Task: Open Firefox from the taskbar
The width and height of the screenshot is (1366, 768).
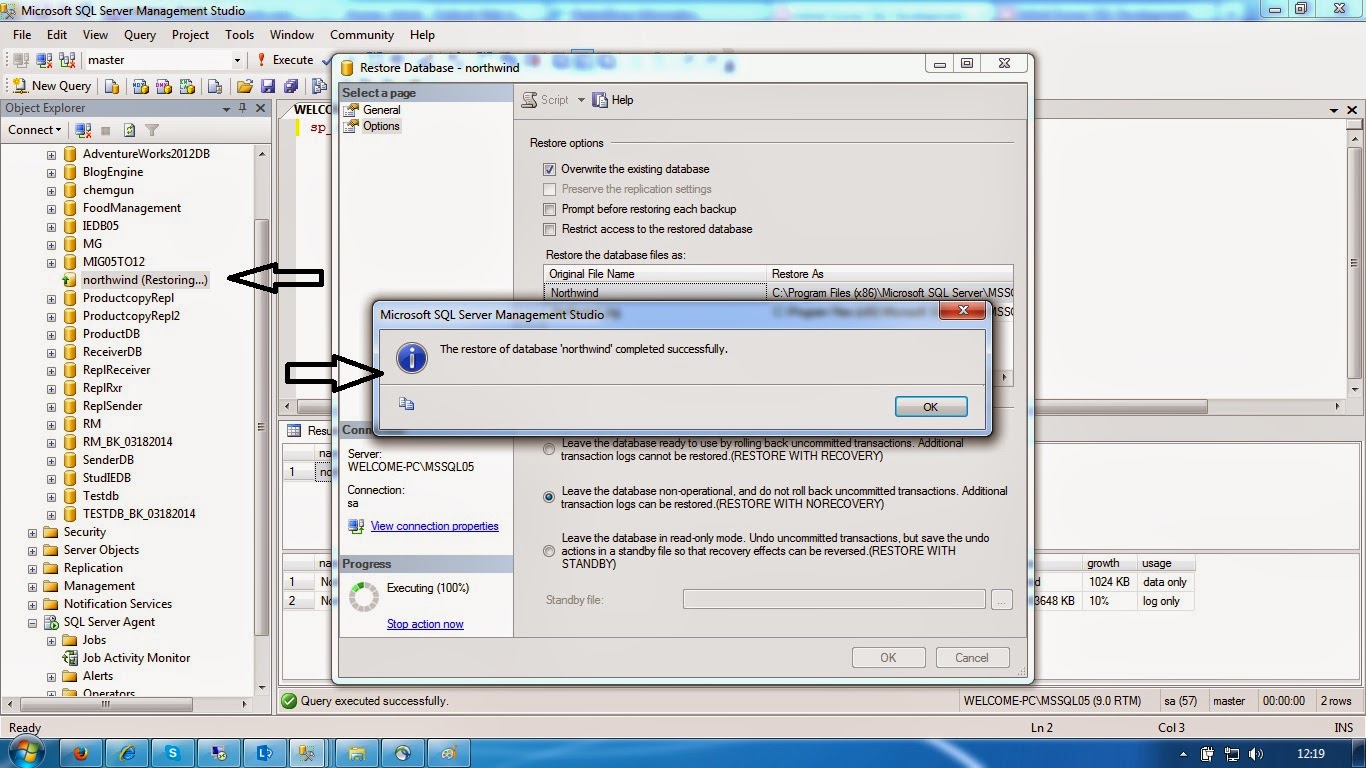Action: (x=81, y=753)
